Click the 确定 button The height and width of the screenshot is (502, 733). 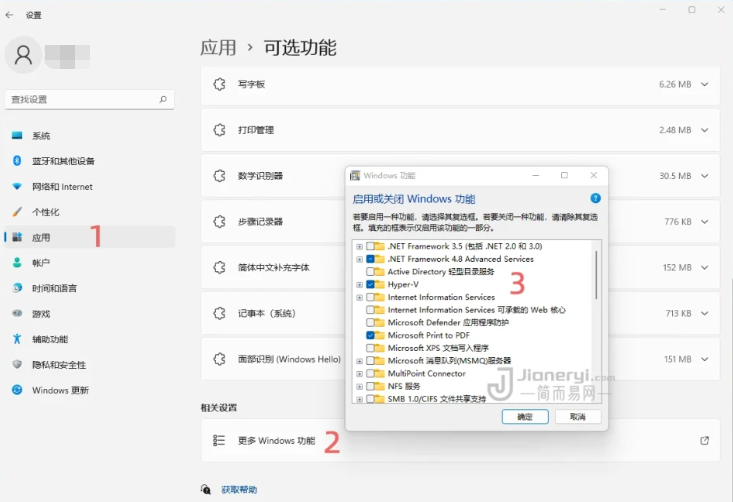click(525, 416)
